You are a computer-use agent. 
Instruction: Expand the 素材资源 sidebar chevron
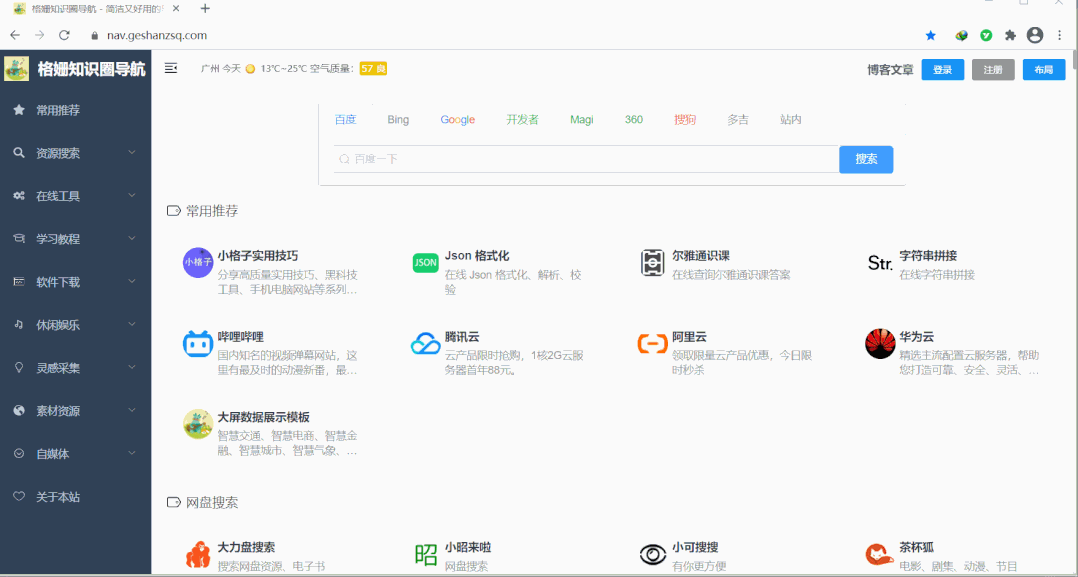click(132, 411)
